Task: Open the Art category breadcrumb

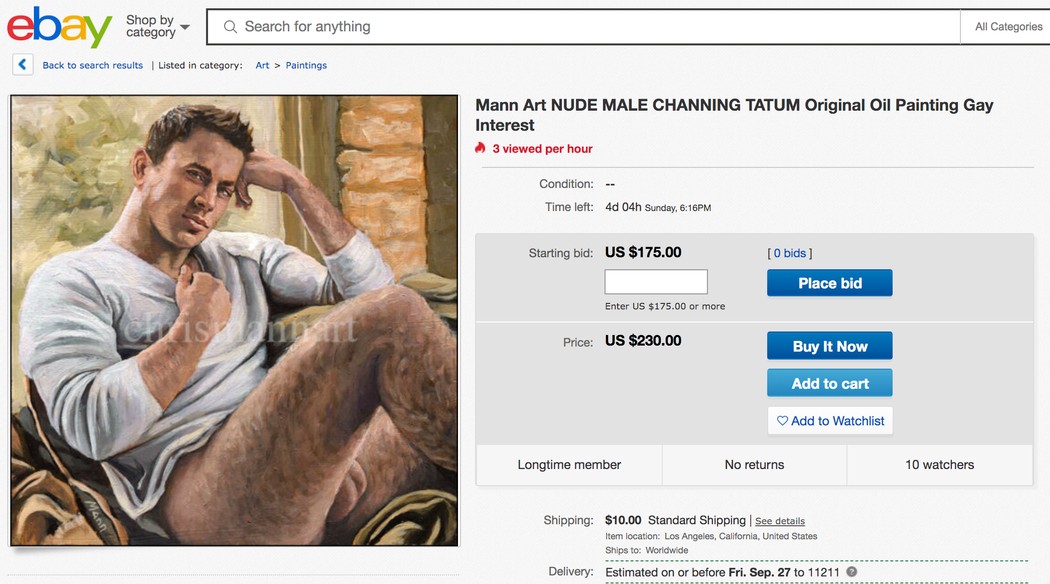Action: click(x=262, y=65)
